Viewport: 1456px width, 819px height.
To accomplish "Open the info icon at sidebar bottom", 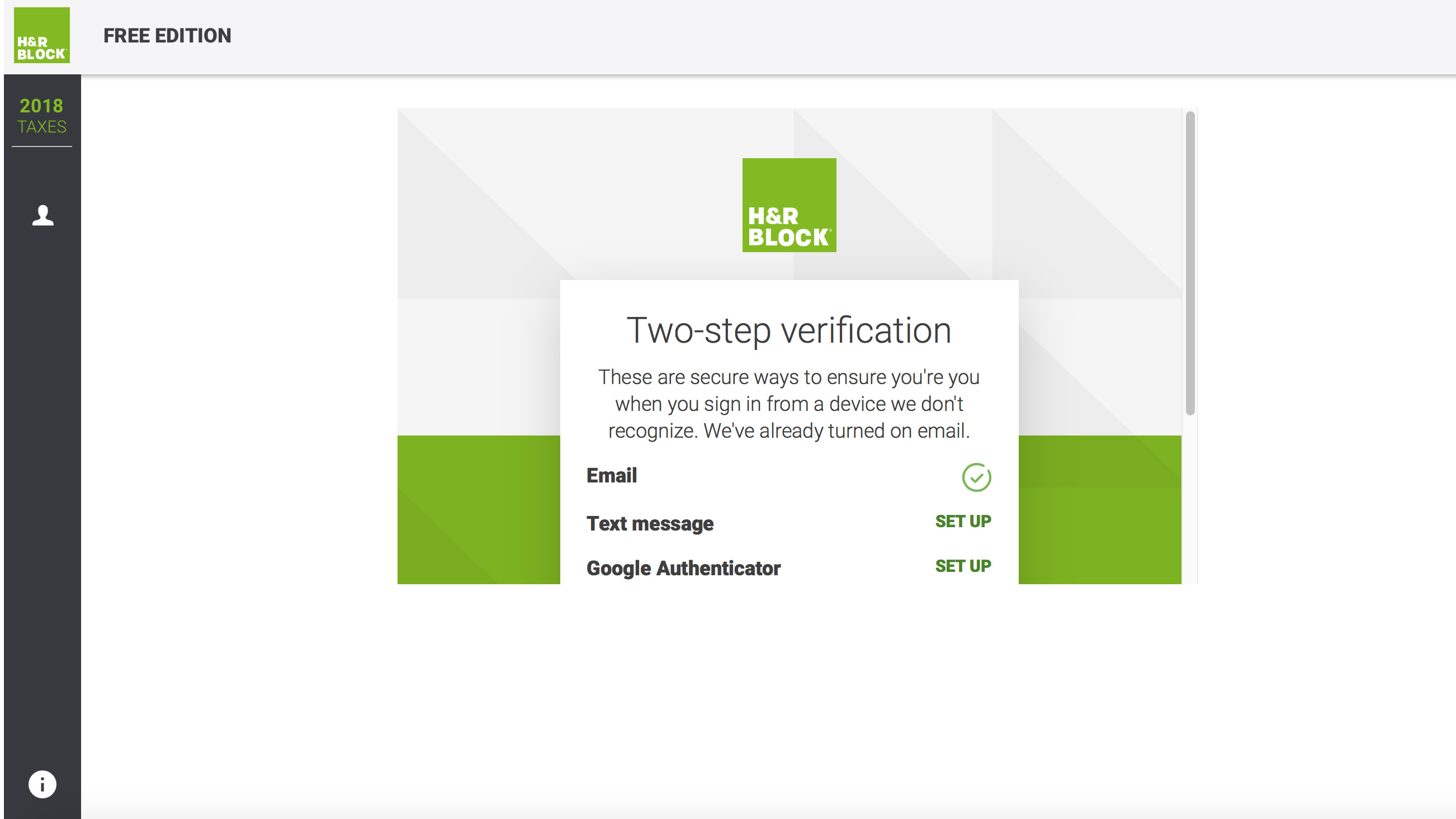I will point(42,784).
